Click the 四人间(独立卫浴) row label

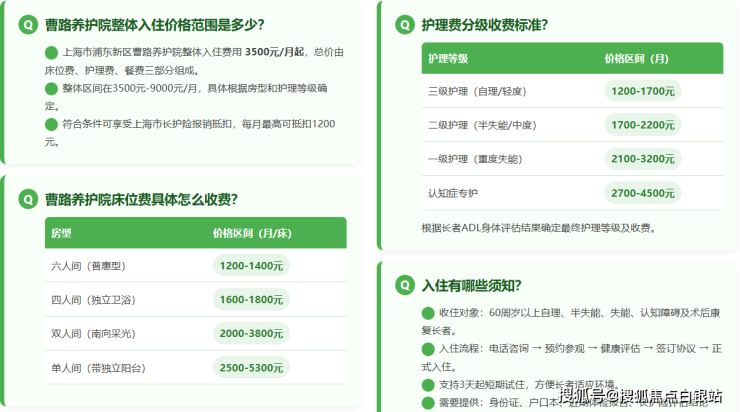click(x=93, y=300)
